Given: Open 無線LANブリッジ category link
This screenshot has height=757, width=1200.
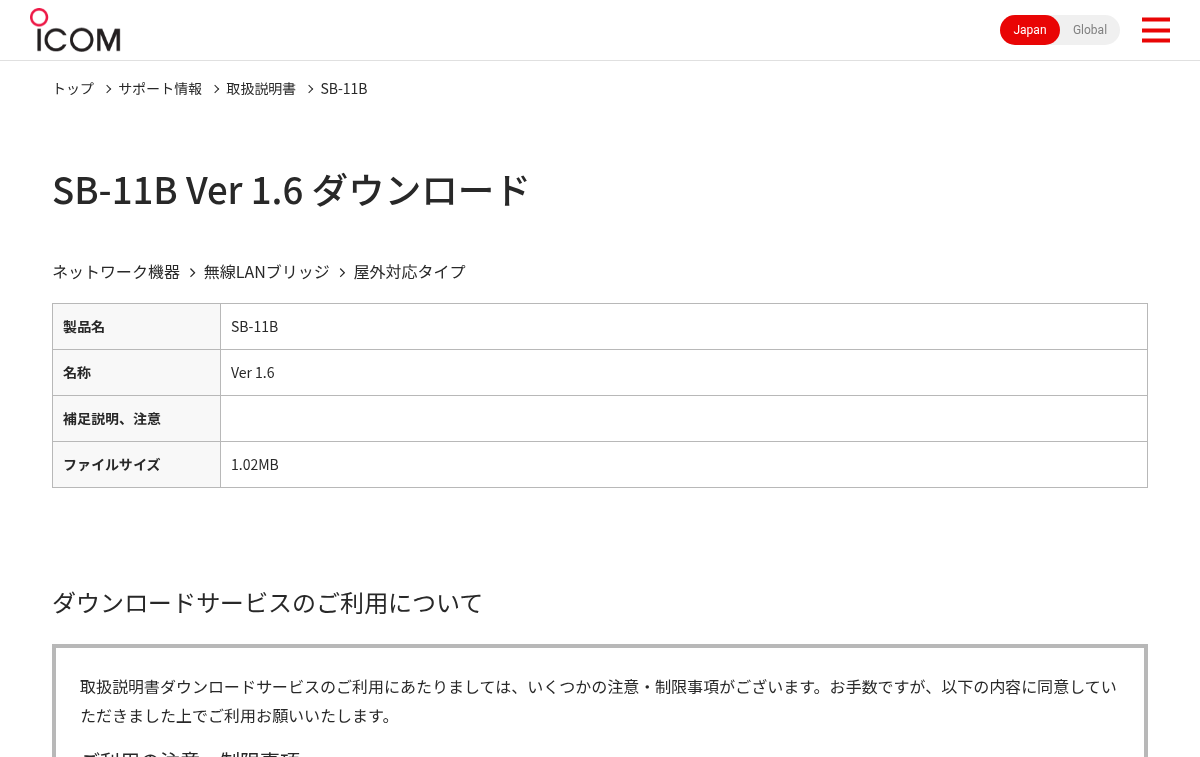Looking at the screenshot, I should coord(266,272).
